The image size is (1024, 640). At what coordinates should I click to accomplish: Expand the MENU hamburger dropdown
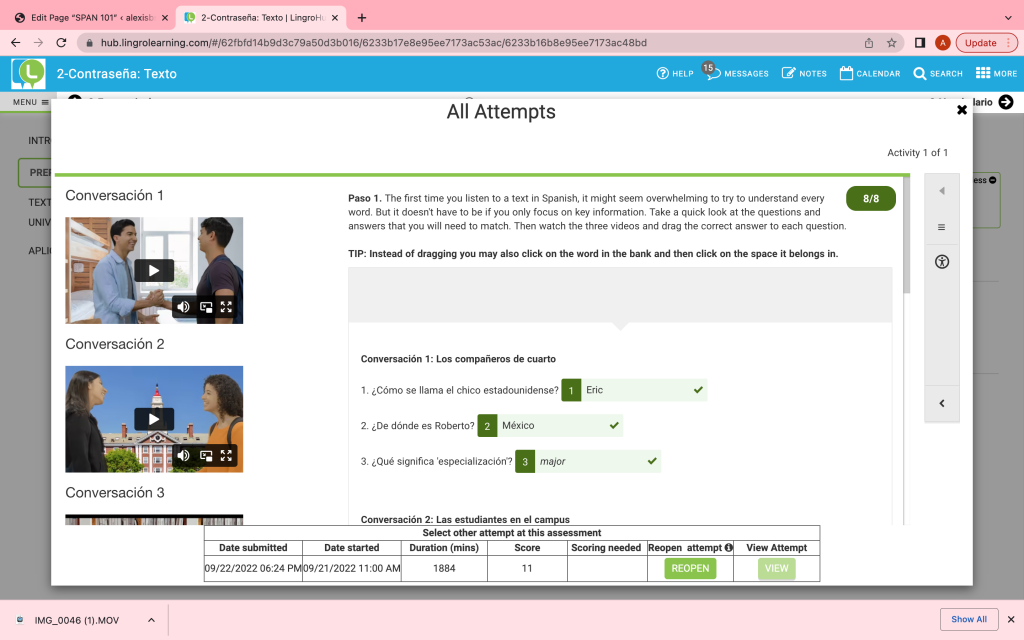[x=30, y=102]
